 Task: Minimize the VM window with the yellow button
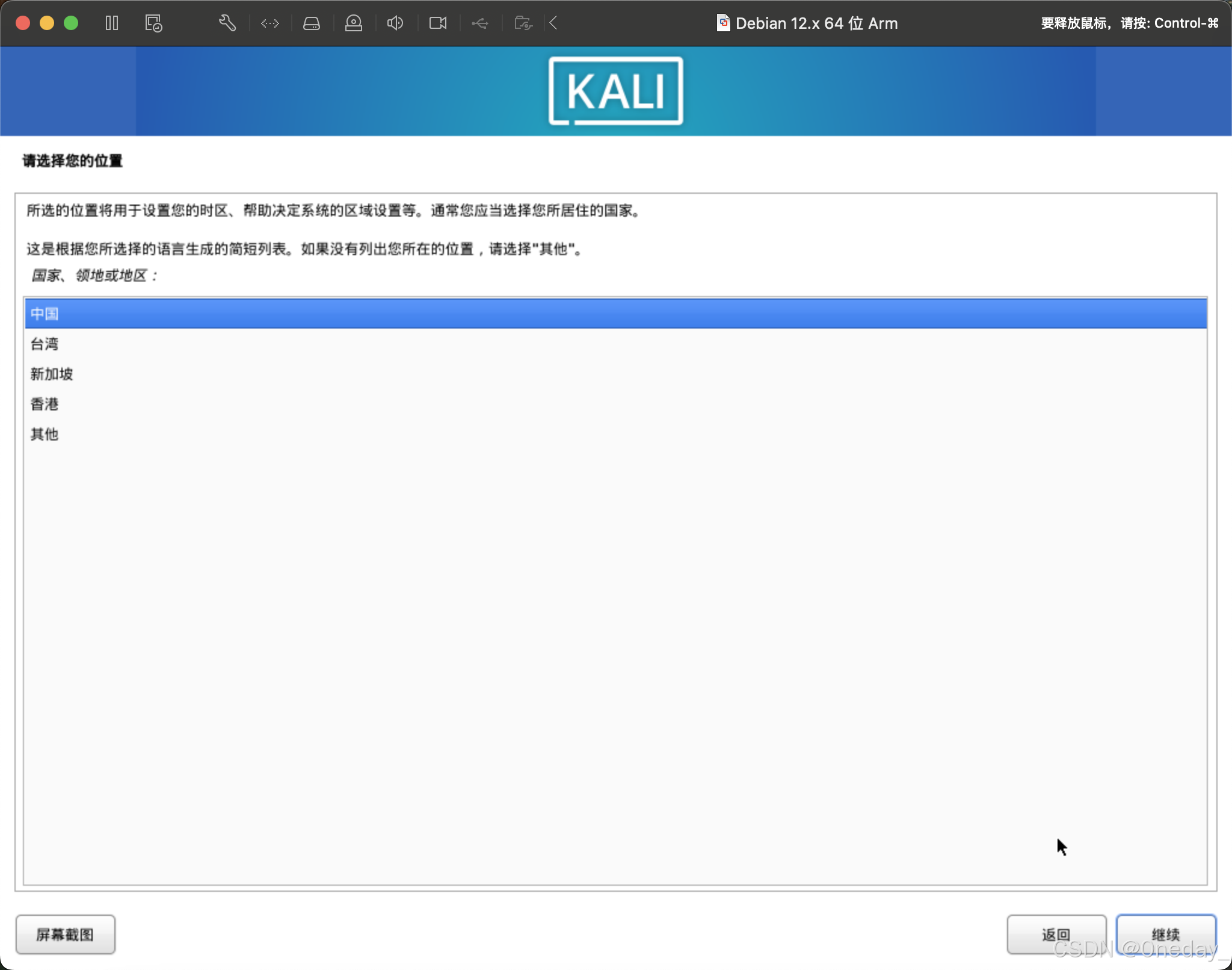pyautogui.click(x=47, y=23)
